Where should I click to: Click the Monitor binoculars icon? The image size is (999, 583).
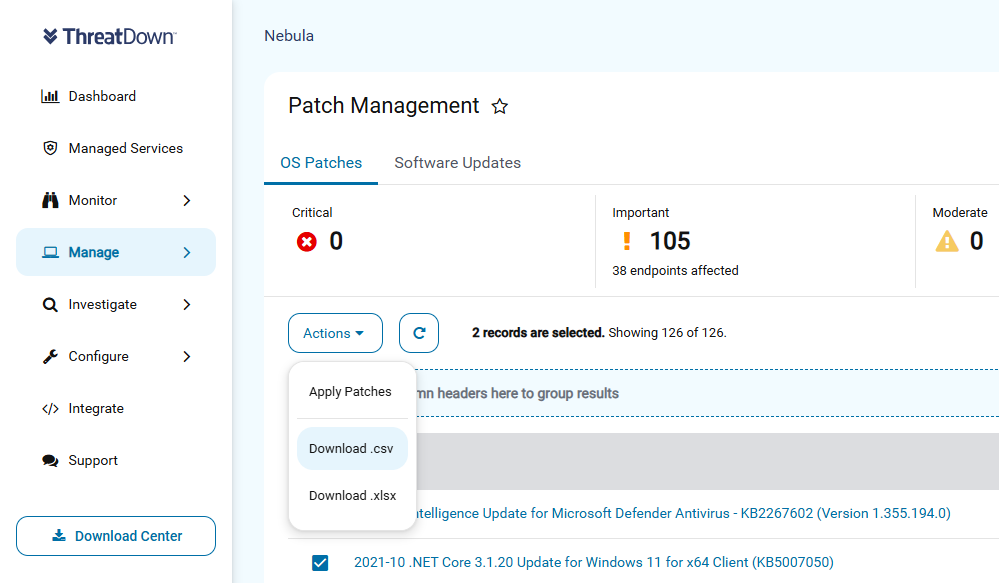pyautogui.click(x=50, y=200)
